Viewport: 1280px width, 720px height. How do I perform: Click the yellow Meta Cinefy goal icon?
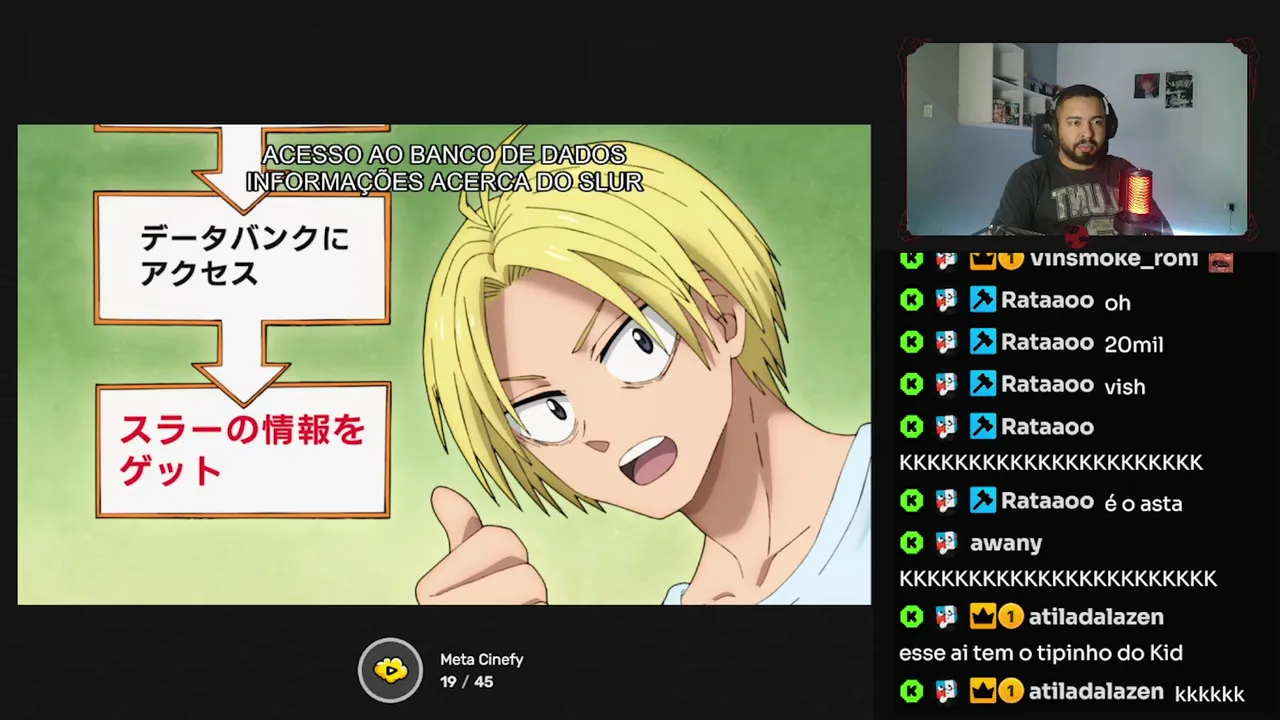tap(391, 670)
